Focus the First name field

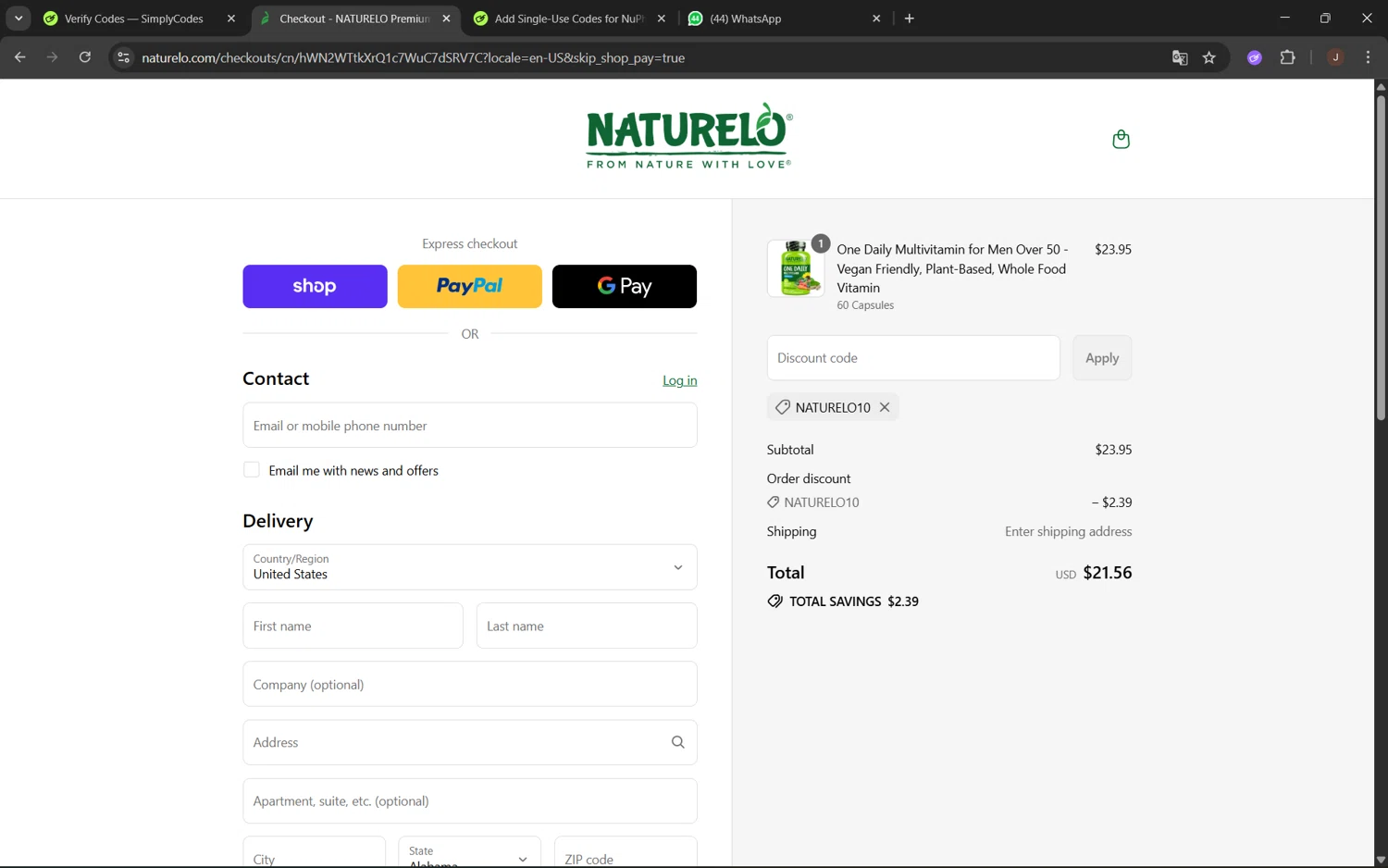353,626
